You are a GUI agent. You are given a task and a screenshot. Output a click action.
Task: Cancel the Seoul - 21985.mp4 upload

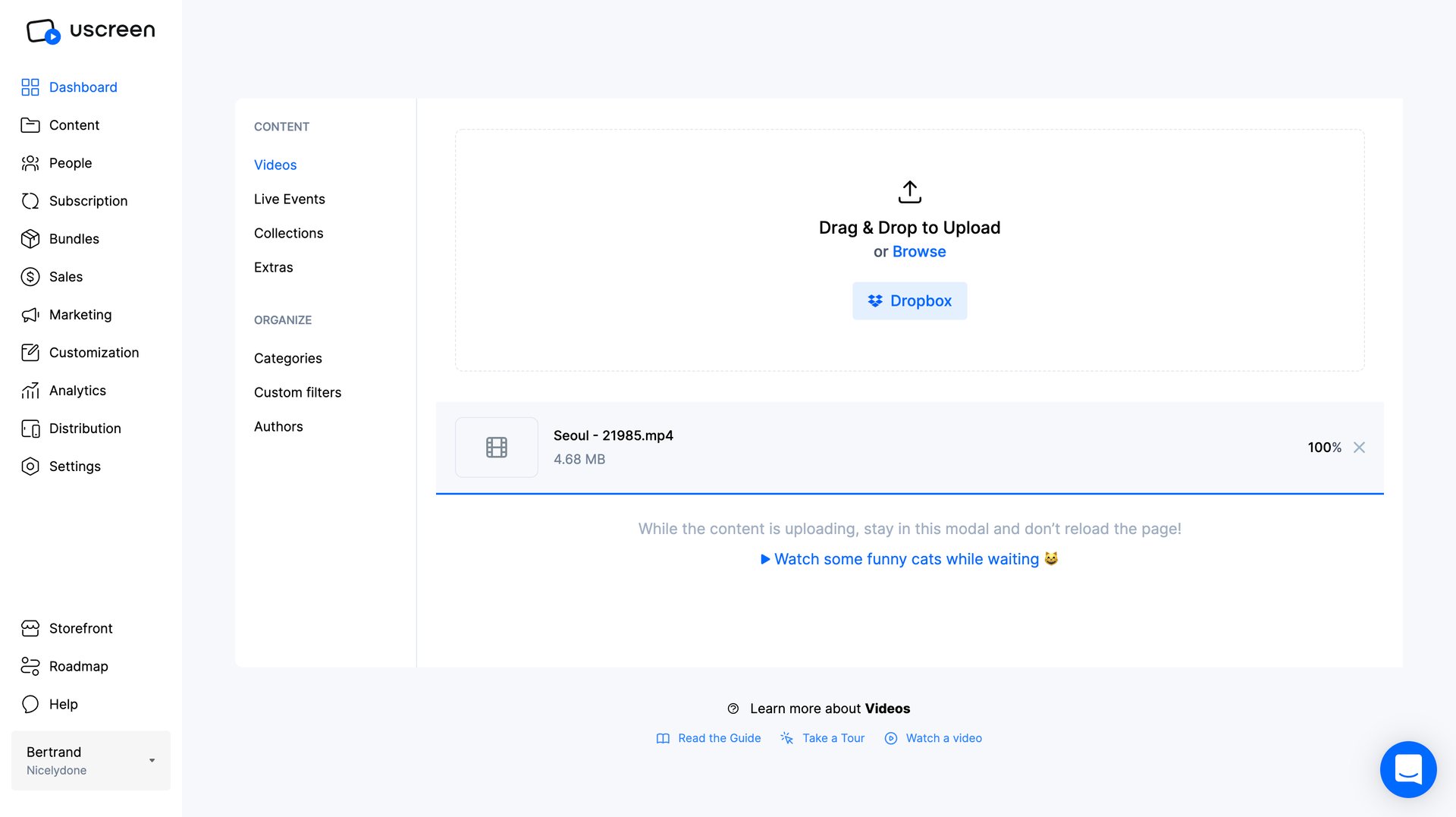tap(1359, 448)
